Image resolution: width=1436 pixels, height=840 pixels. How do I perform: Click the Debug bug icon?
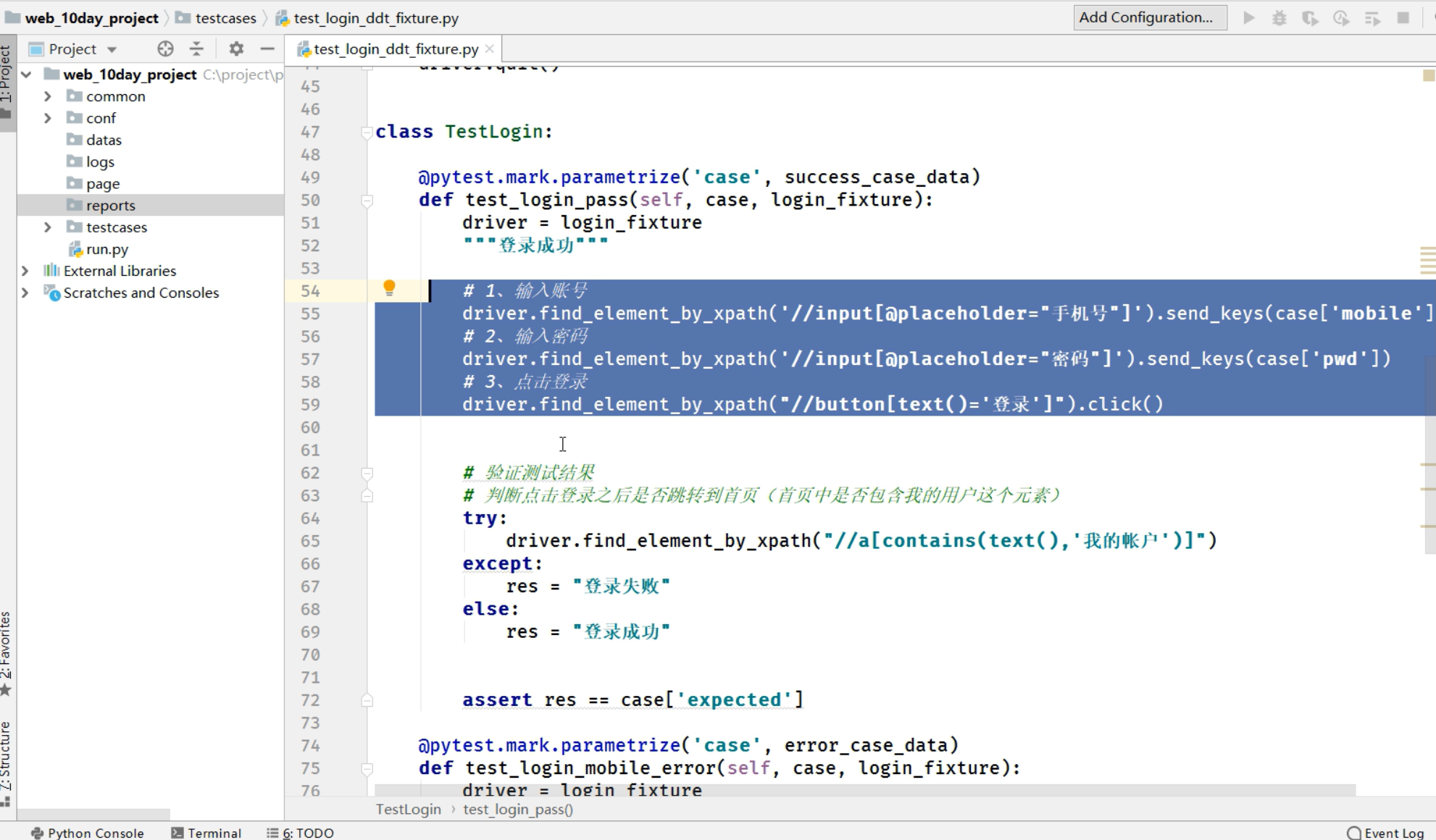pos(1280,18)
